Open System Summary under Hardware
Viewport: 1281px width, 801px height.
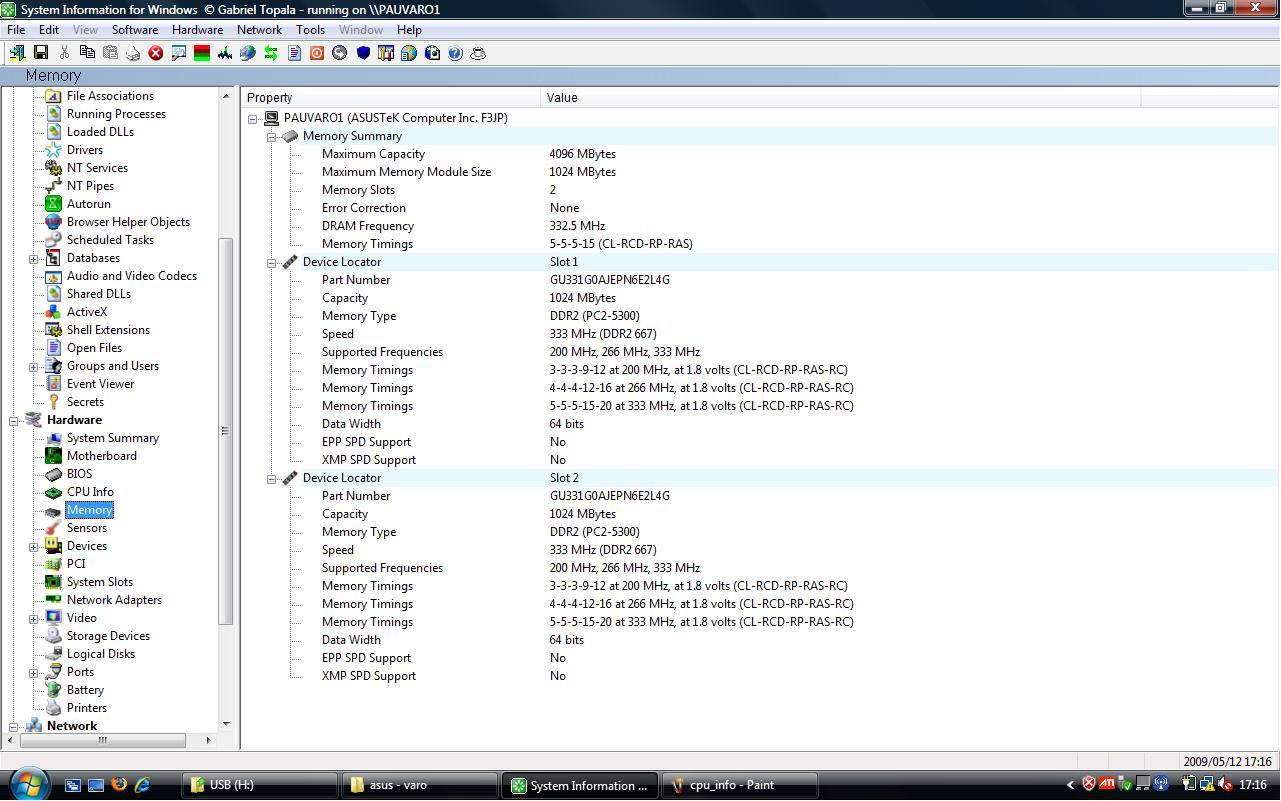pyautogui.click(x=113, y=438)
